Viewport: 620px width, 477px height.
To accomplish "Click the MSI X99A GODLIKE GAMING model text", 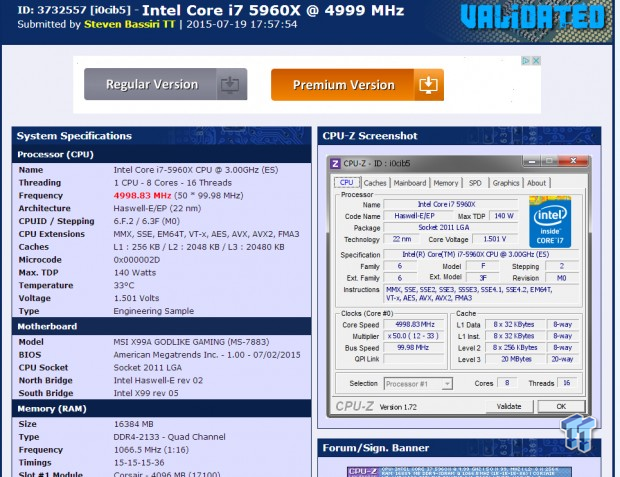I will [x=191, y=342].
